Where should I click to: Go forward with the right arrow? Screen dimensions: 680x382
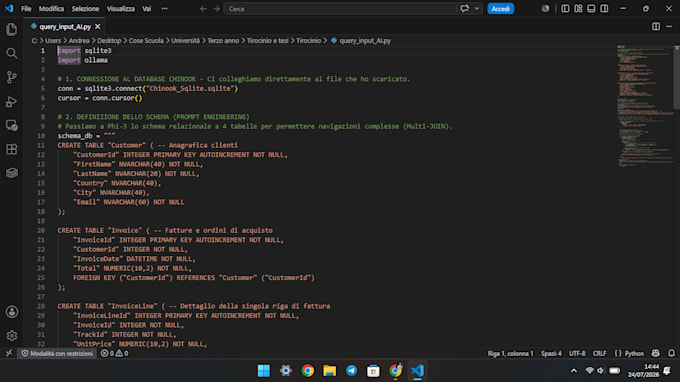tap(216, 9)
